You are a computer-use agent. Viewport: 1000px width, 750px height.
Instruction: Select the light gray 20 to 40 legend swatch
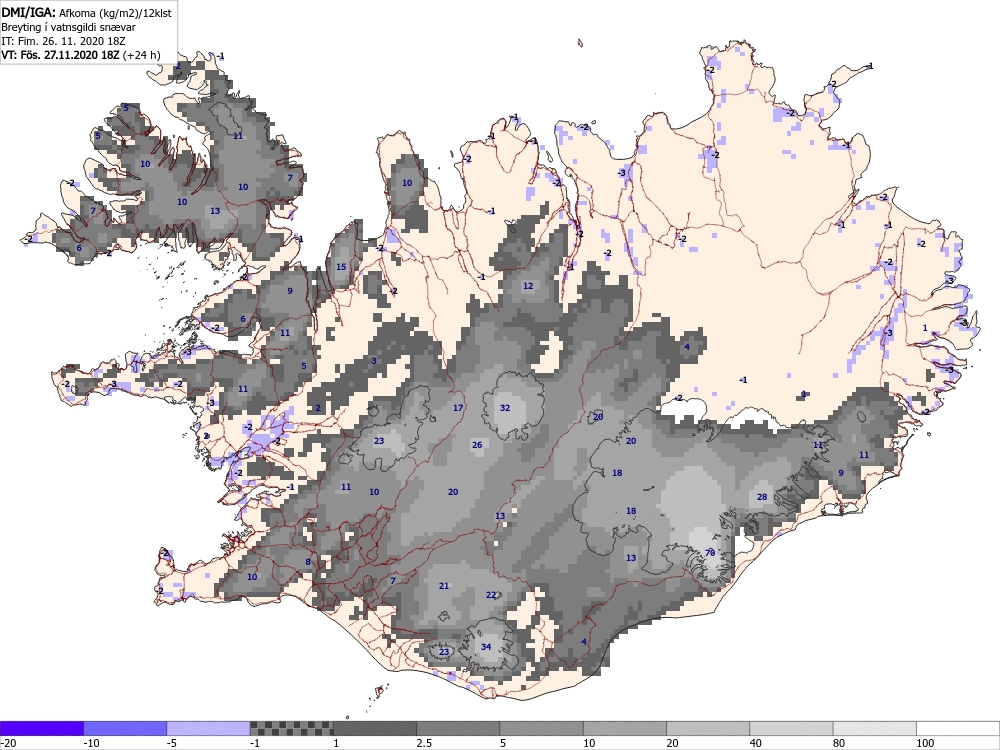pos(708,728)
